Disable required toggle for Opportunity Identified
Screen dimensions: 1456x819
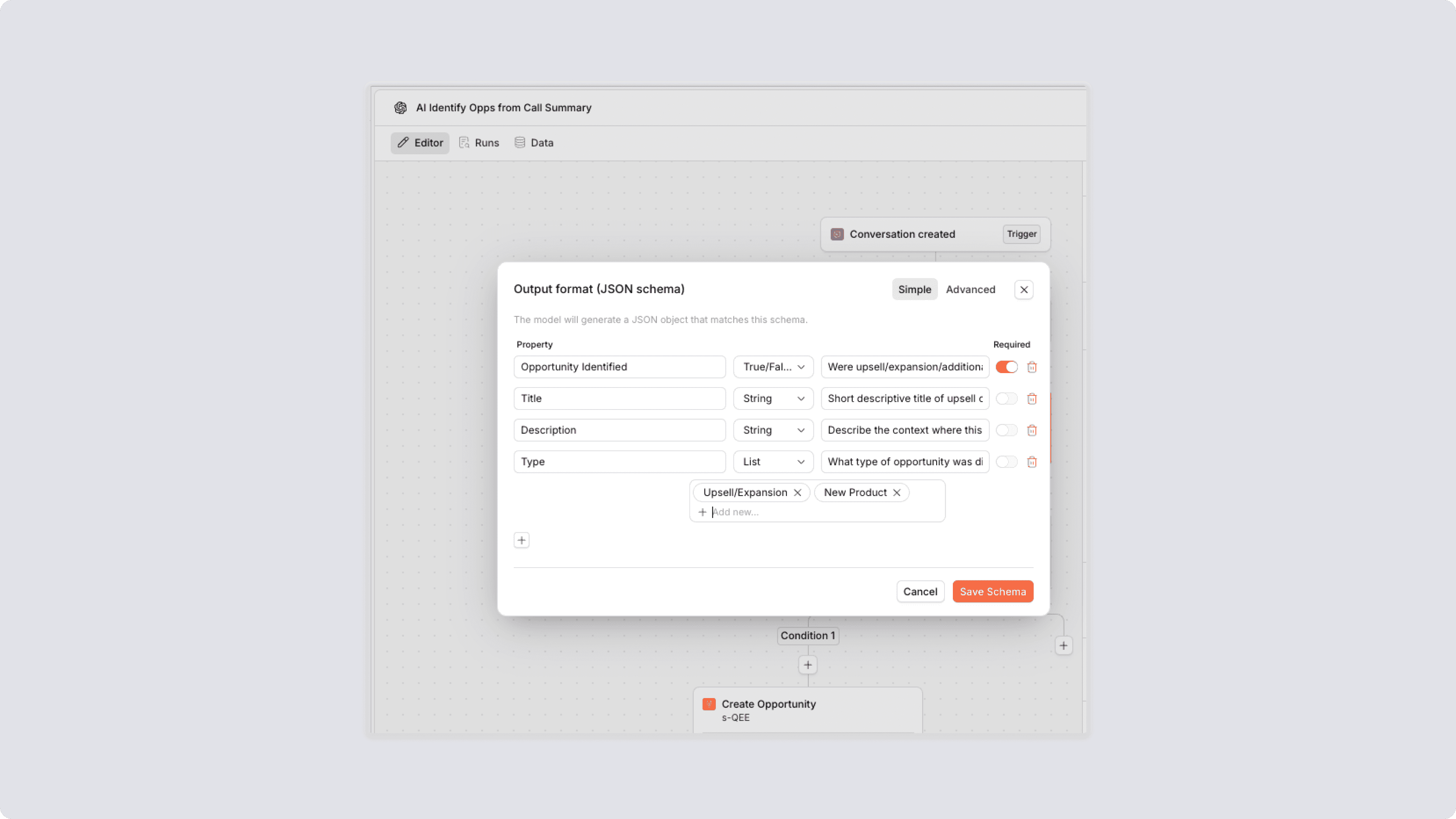[x=1006, y=367]
